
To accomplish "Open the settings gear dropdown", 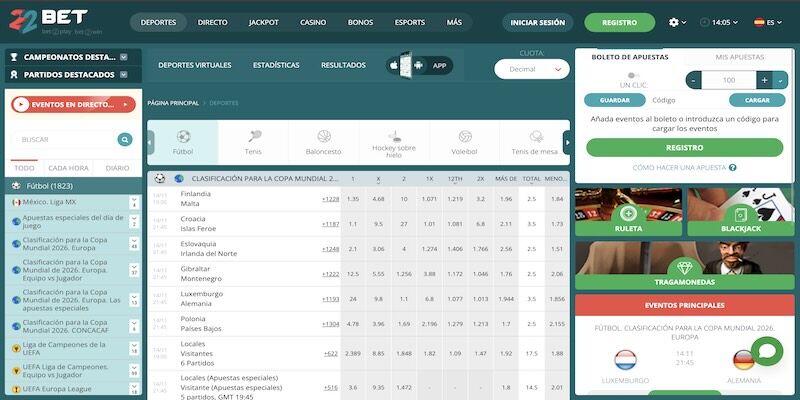I will pyautogui.click(x=678, y=22).
